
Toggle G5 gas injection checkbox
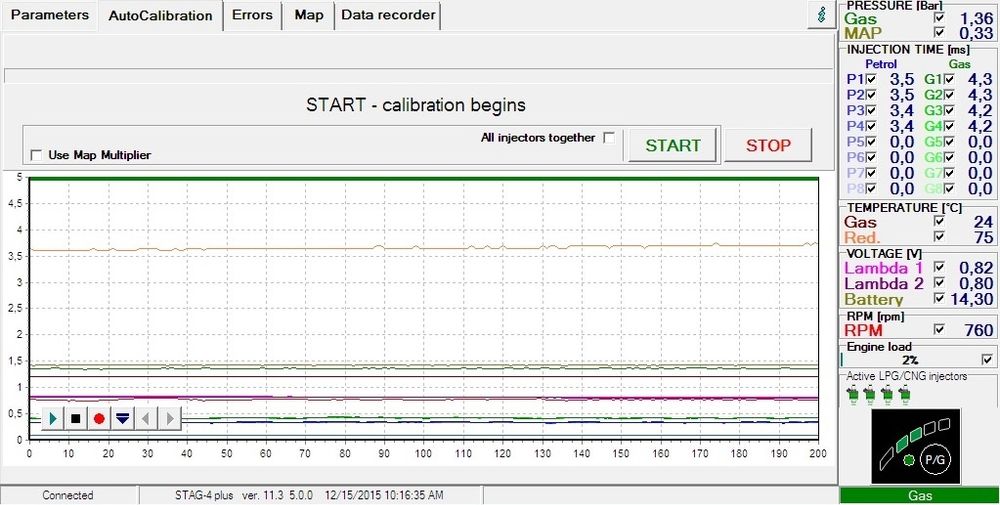coord(950,142)
